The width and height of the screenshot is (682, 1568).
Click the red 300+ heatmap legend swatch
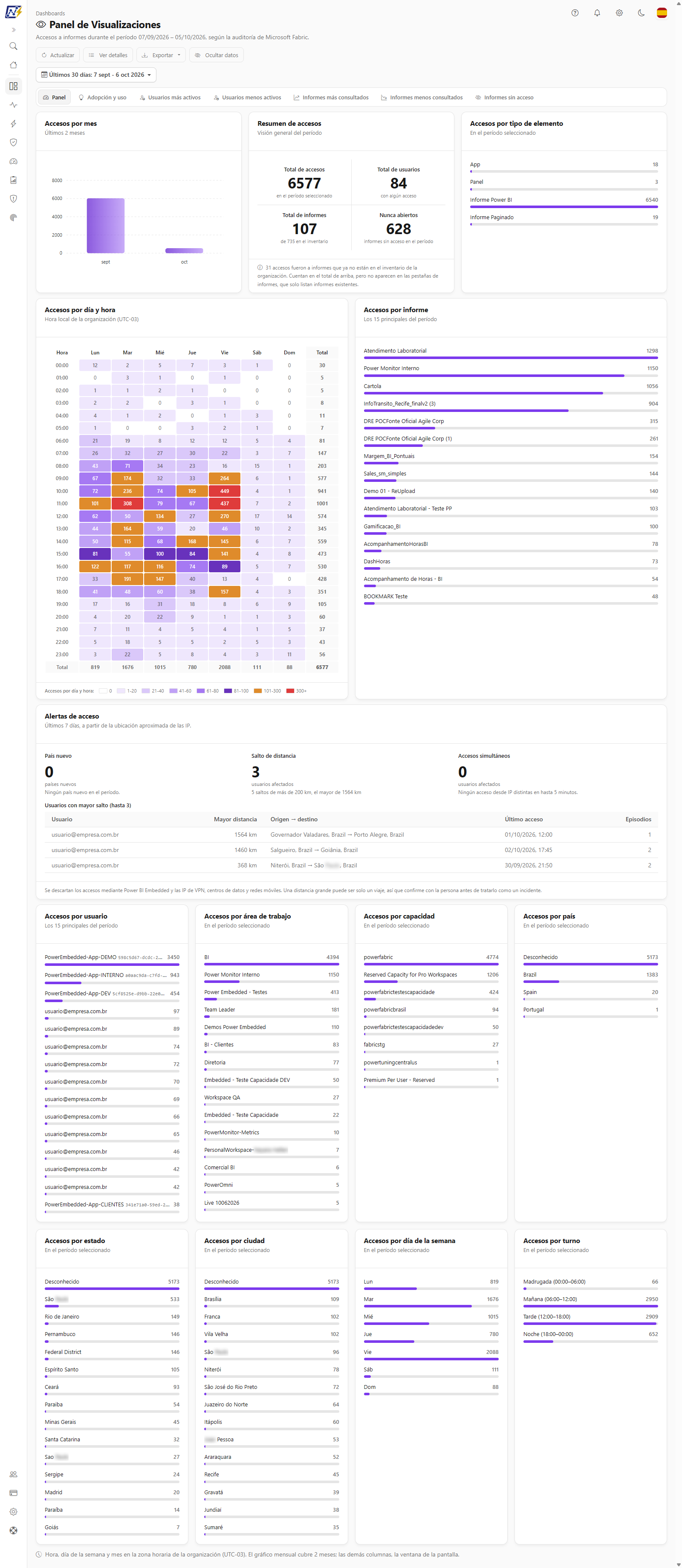pos(290,691)
